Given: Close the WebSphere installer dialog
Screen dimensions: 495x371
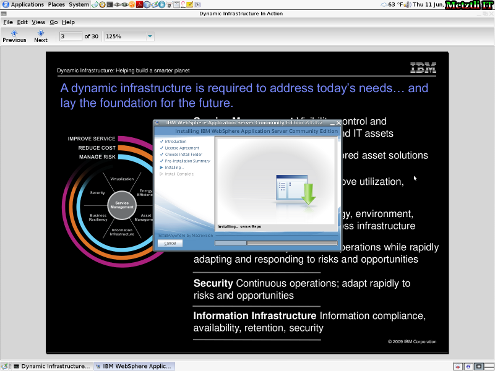Looking at the screenshot, I should [x=338, y=123].
